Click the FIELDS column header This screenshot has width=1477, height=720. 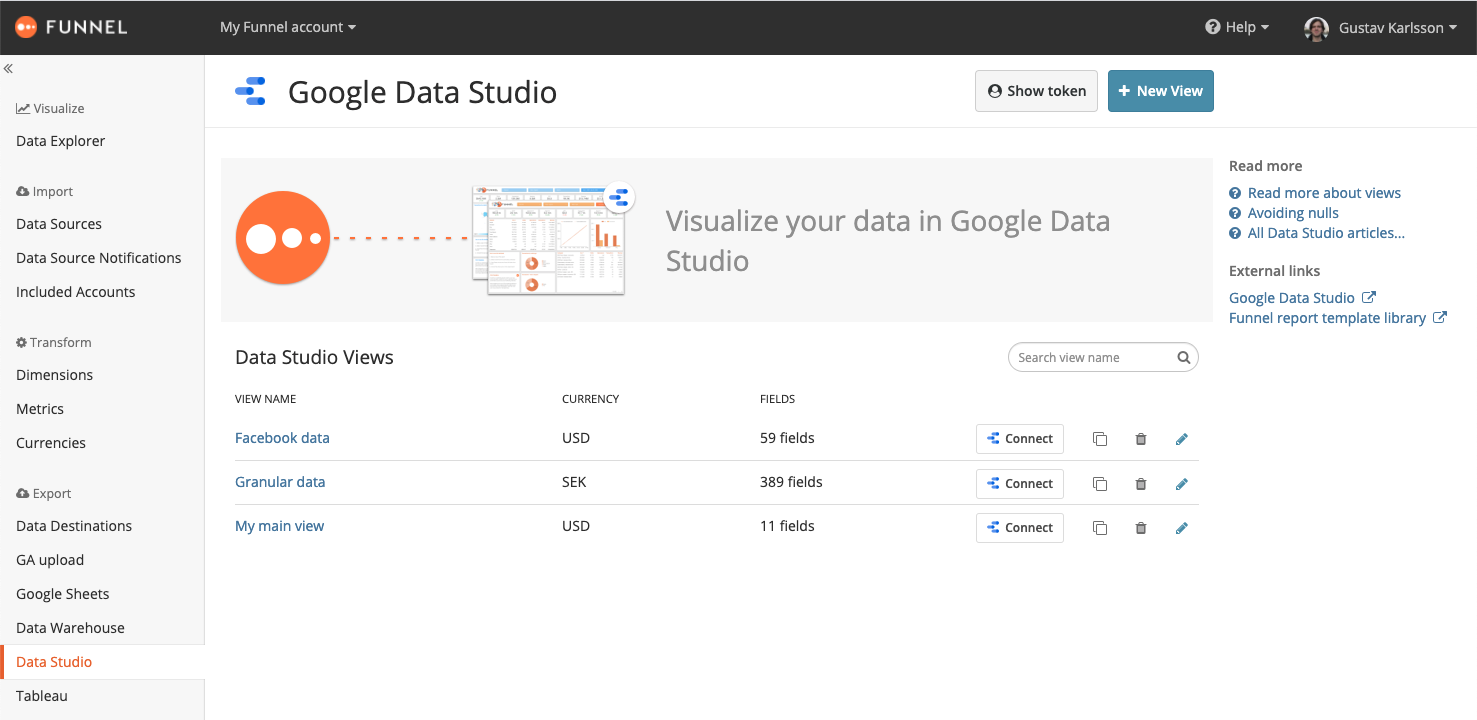777,399
